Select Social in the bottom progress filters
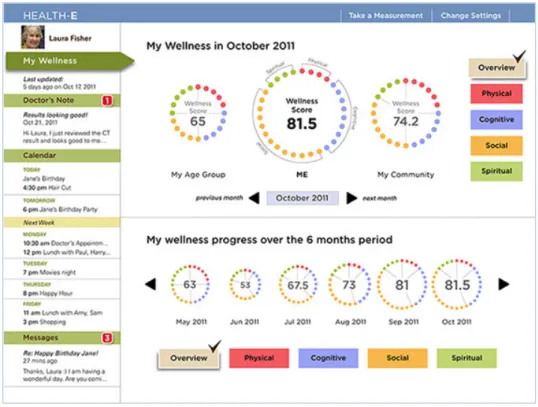538x407 pixels. click(398, 358)
